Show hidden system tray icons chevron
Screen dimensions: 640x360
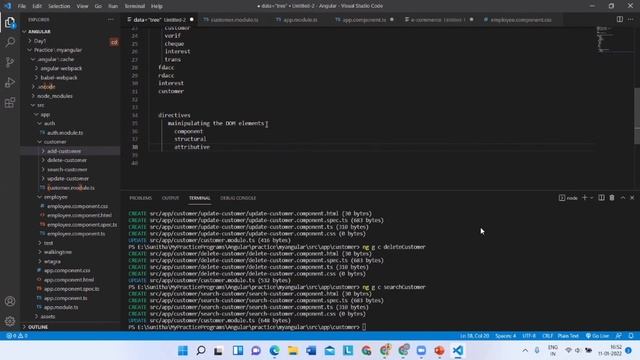pos(525,351)
